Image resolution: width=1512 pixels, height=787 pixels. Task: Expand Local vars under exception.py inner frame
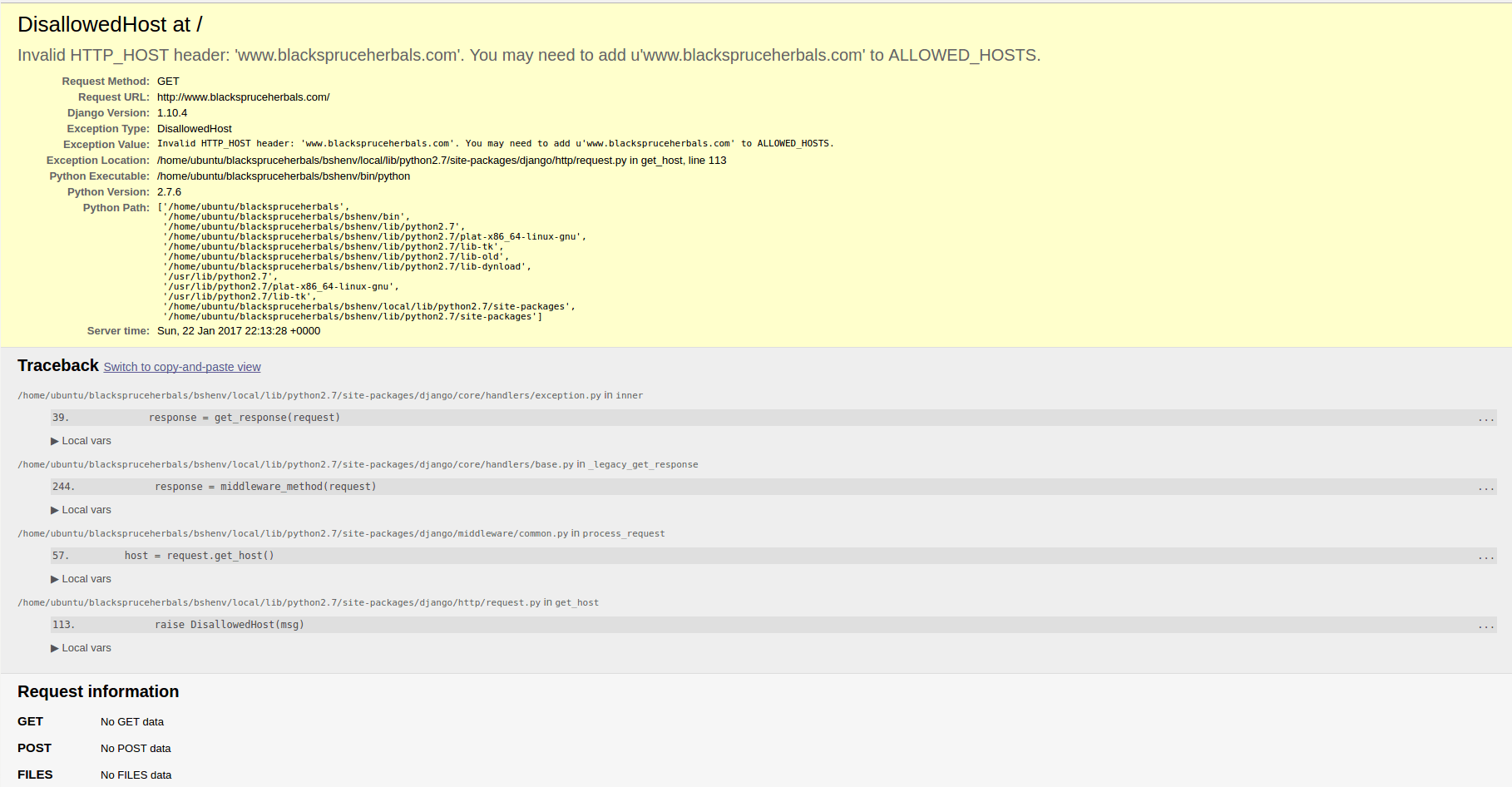pyautogui.click(x=81, y=441)
